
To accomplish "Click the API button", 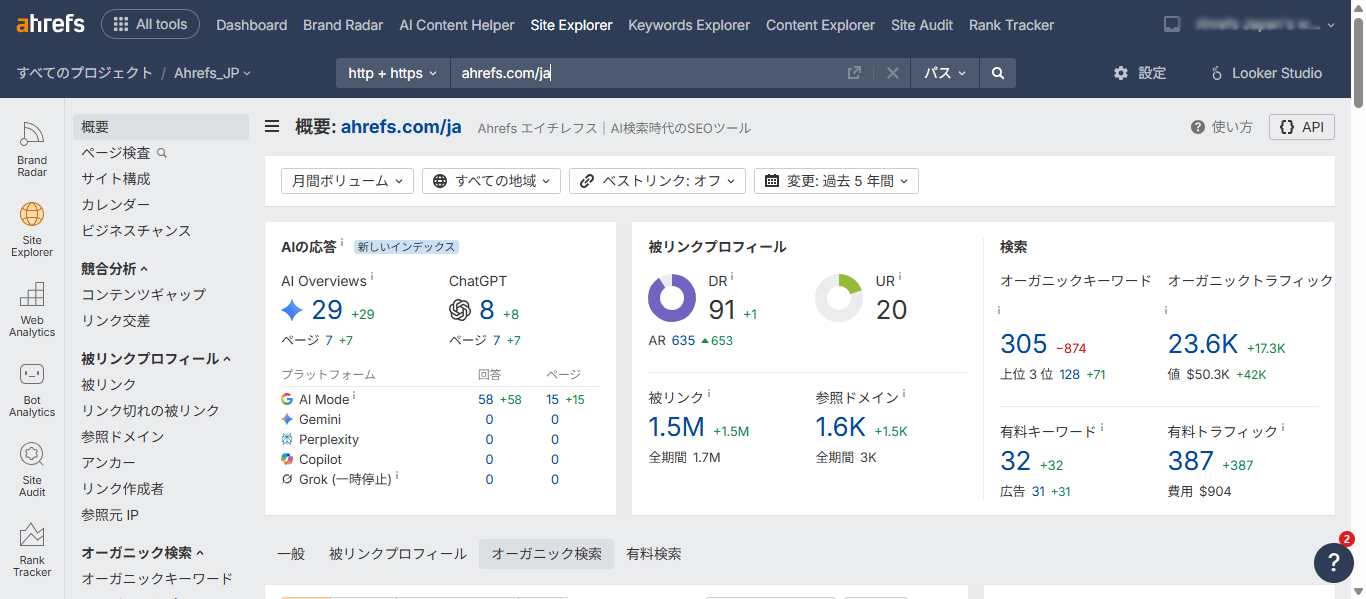I will (x=1301, y=127).
